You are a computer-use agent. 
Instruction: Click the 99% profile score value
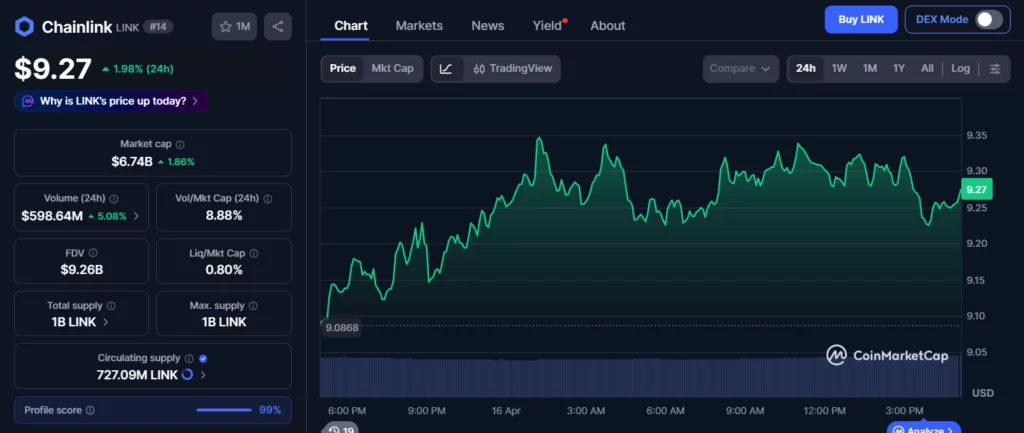pyautogui.click(x=270, y=410)
